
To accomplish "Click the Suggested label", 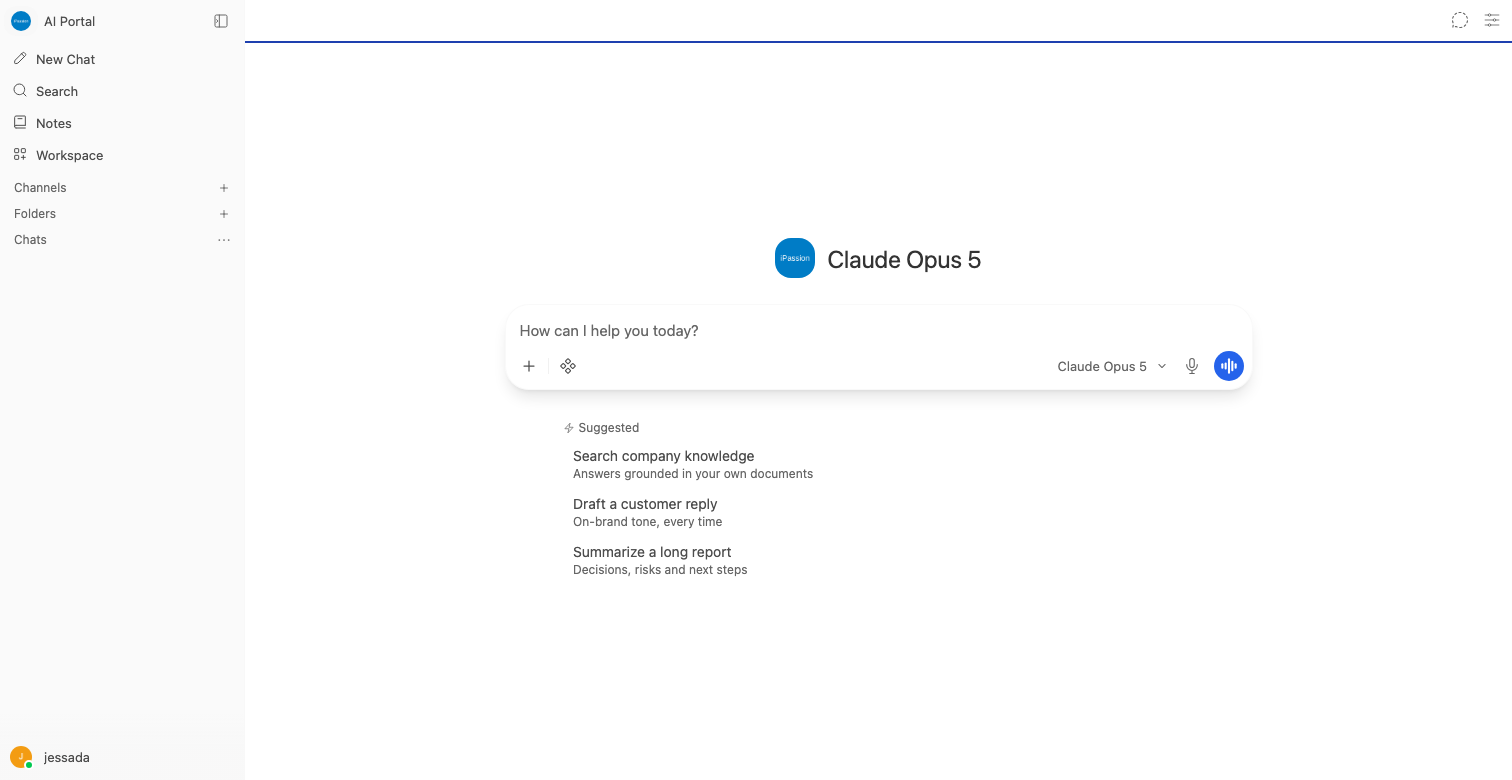I will click(x=608, y=428).
